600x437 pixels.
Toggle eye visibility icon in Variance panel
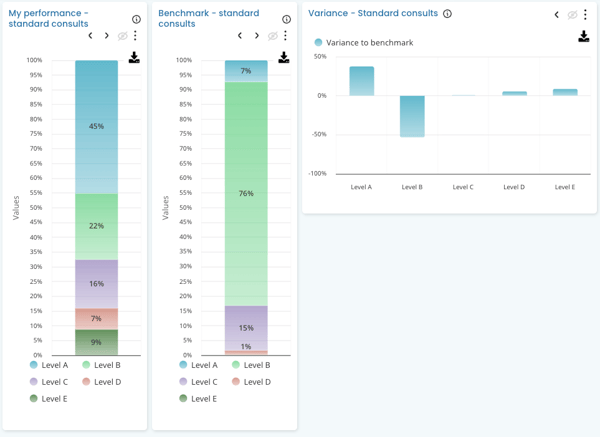point(572,15)
